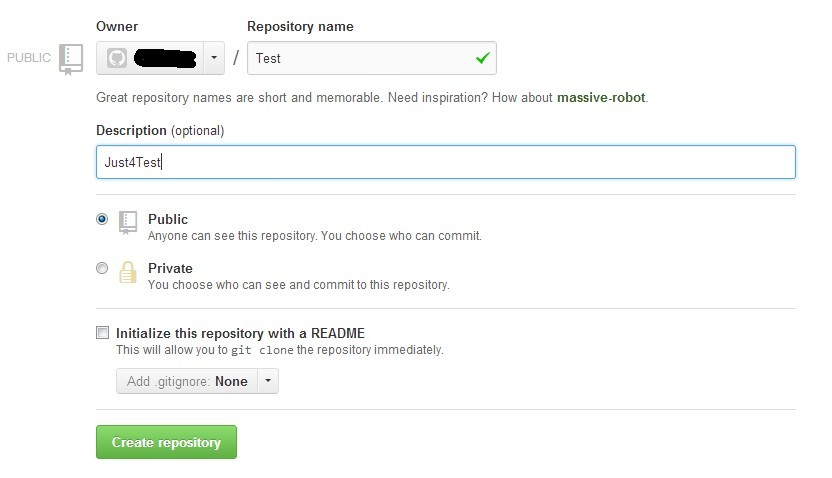832x478 pixels.
Task: Click the GitHub avatar icon in Owner
Action: (117, 58)
